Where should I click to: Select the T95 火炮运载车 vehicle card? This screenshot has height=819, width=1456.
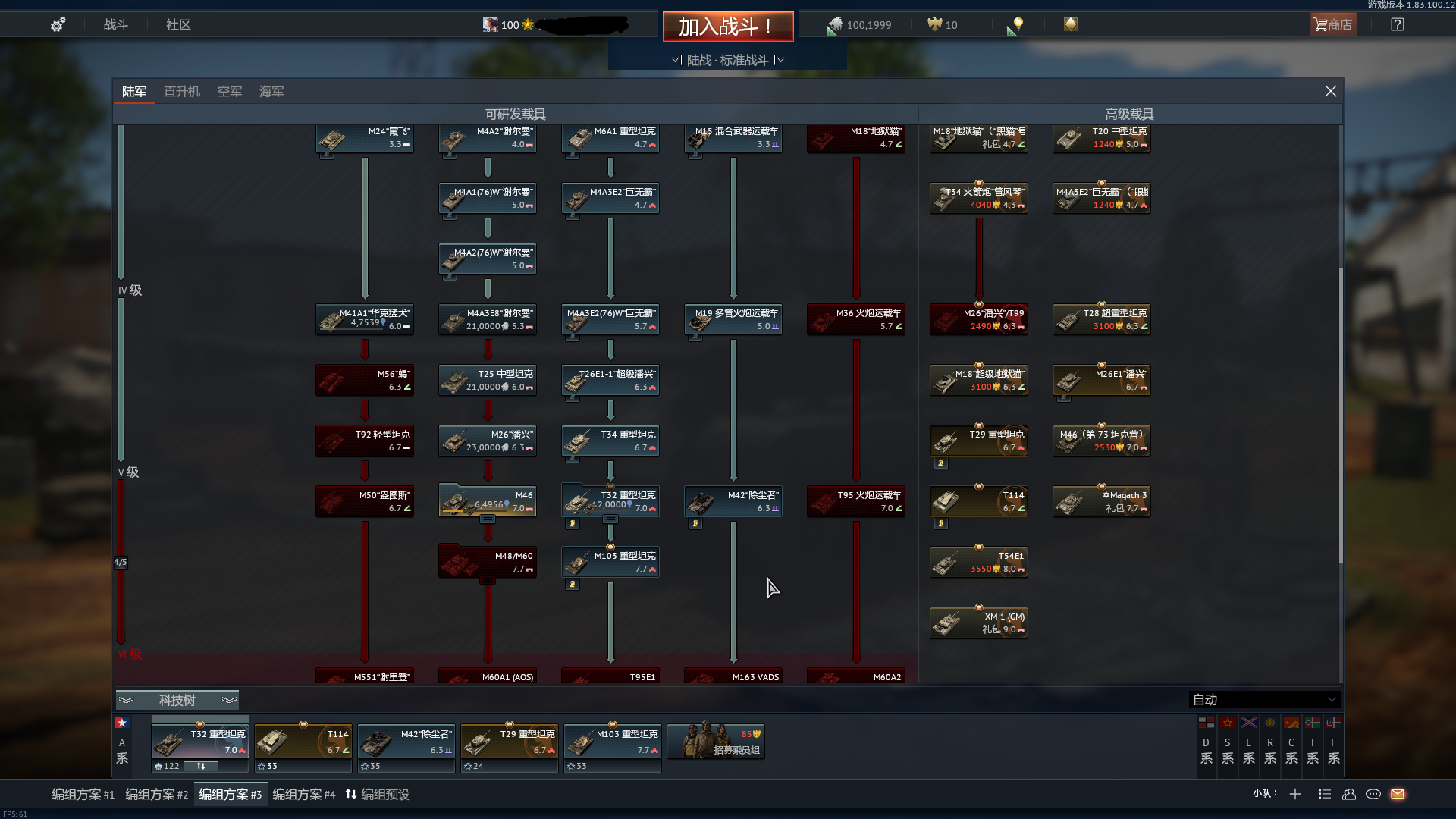point(856,501)
